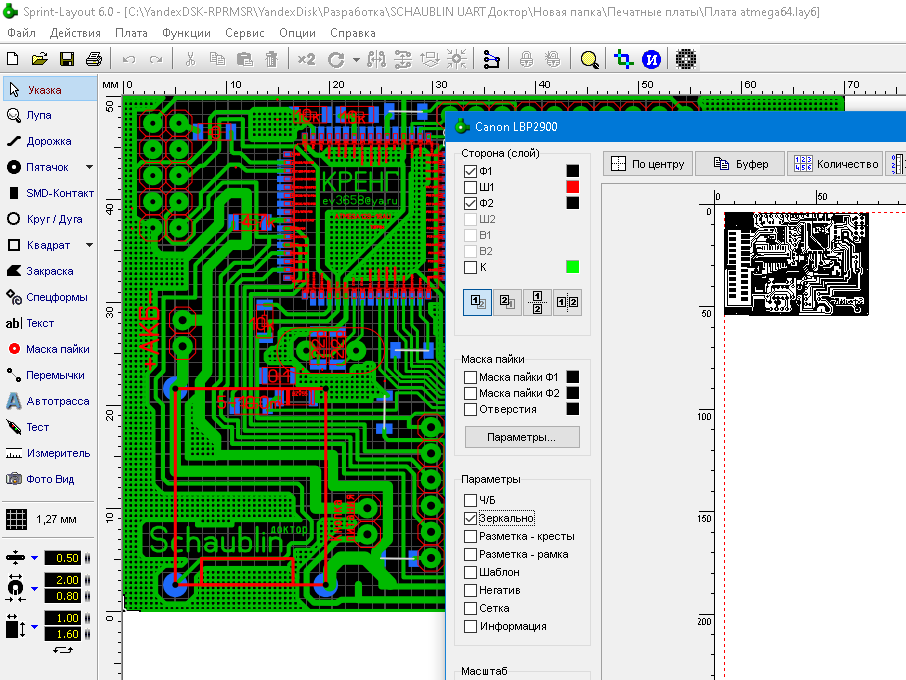Open the rotate angle dropdown arrow
Image resolution: width=906 pixels, height=680 pixels.
click(356, 60)
